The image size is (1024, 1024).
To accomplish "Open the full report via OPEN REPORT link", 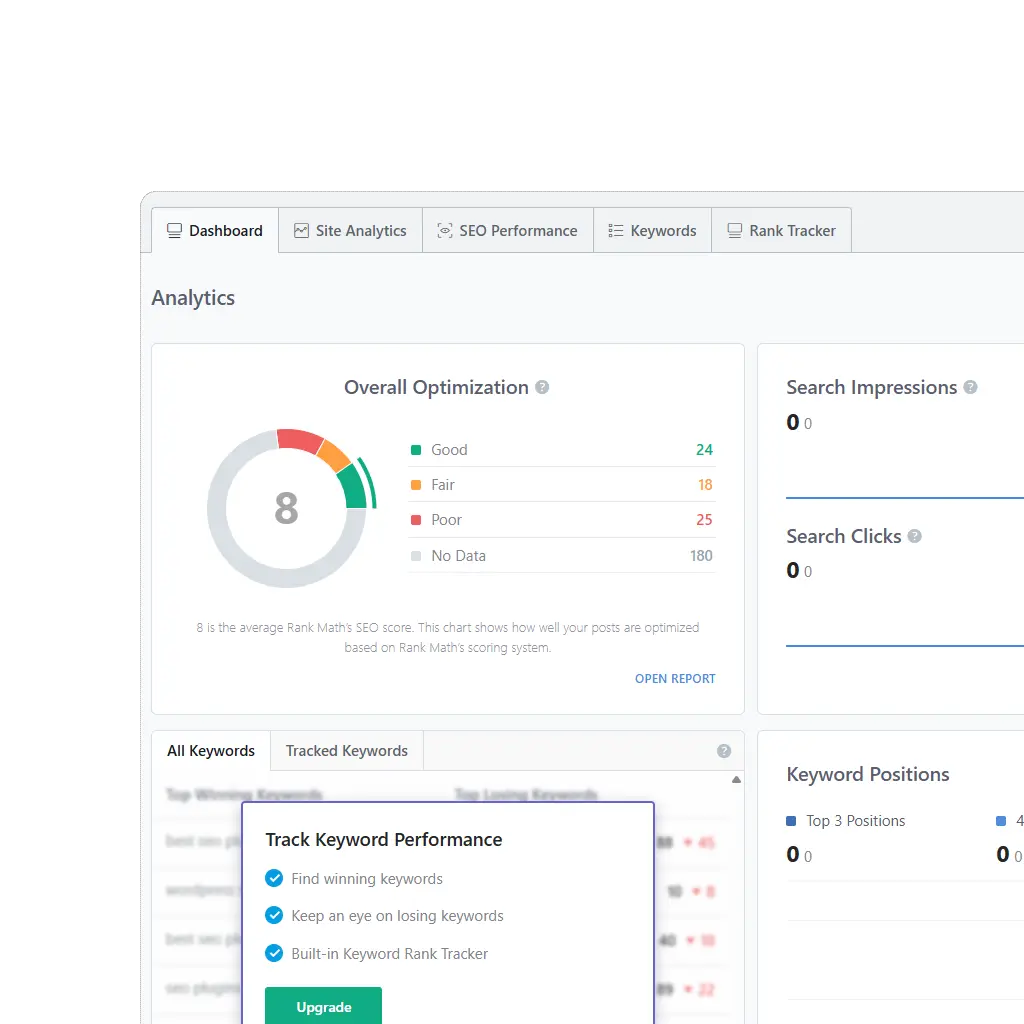I will (x=675, y=678).
